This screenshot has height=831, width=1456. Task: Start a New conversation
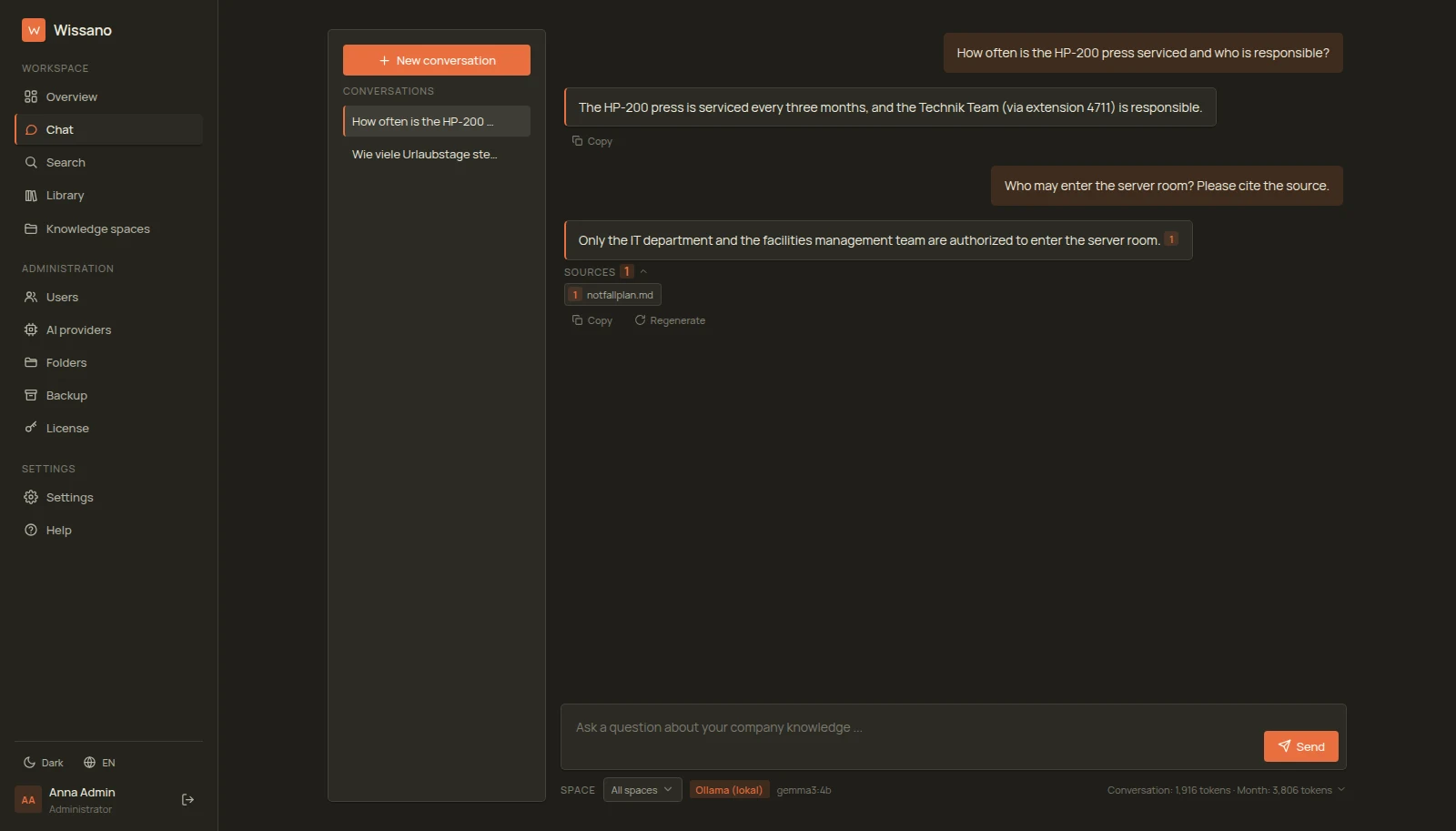437,60
